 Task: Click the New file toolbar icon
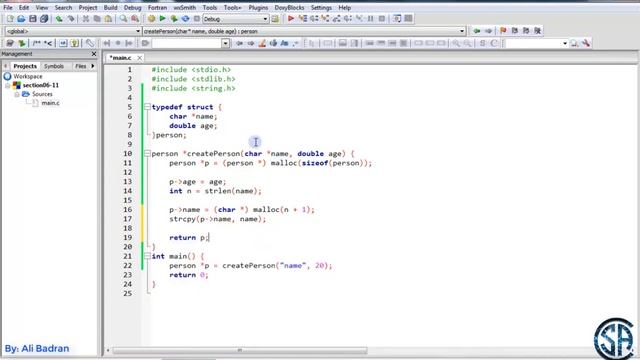tap(10, 19)
